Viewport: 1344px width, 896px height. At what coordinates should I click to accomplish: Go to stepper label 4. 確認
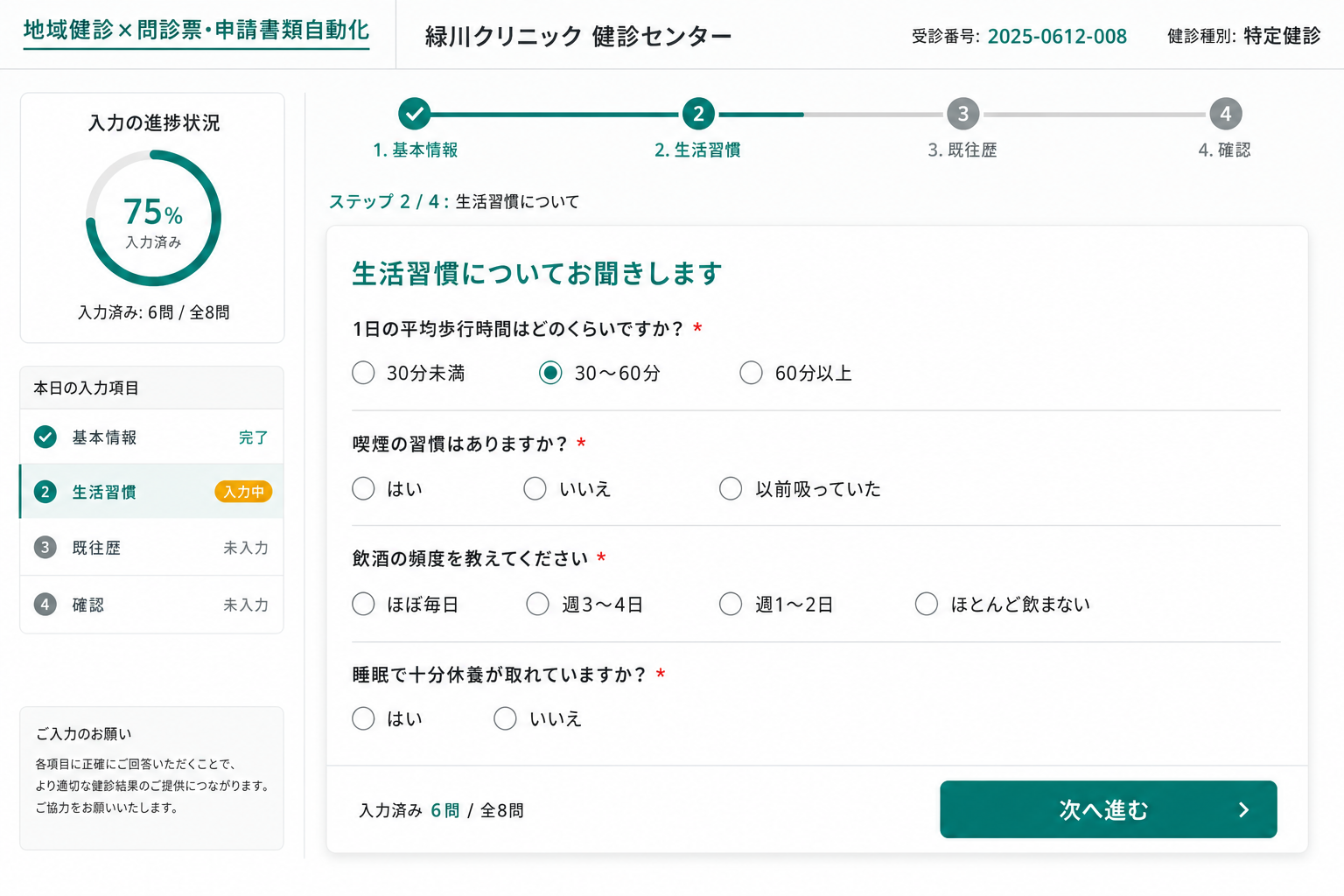(1224, 150)
